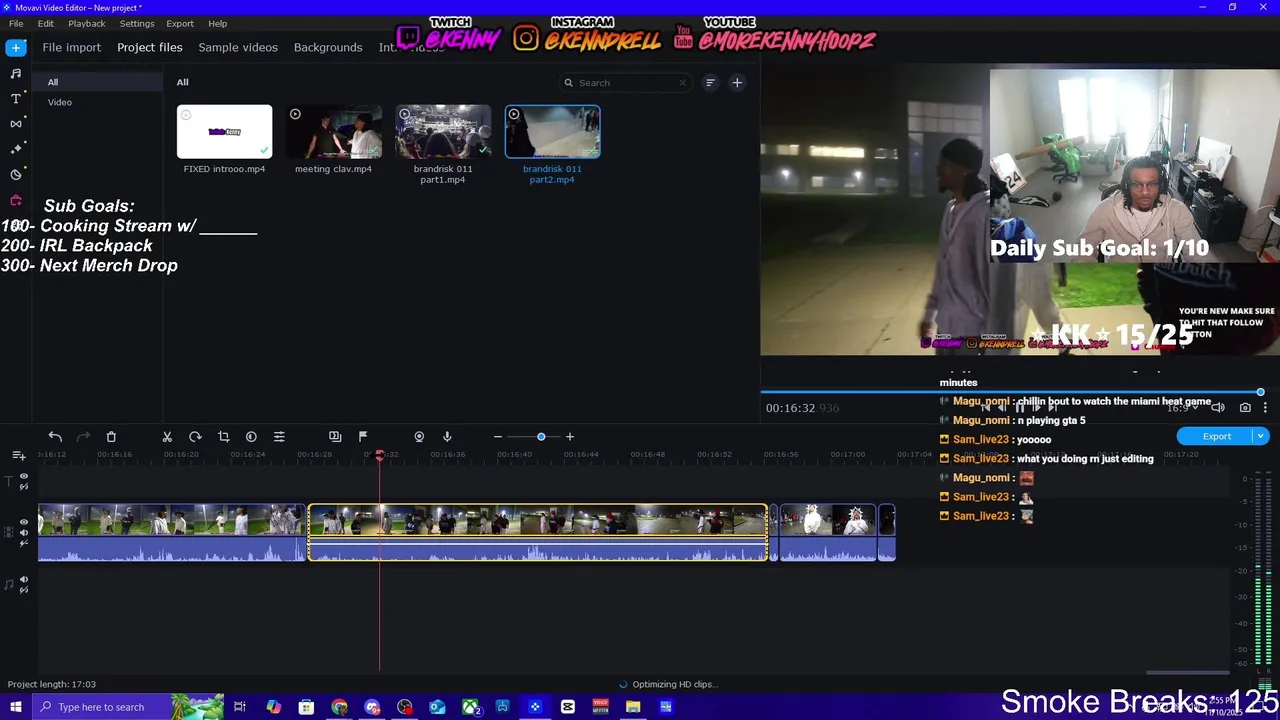
Task: Open Color adjustments icon on timeline toolbar
Action: pyautogui.click(x=251, y=437)
